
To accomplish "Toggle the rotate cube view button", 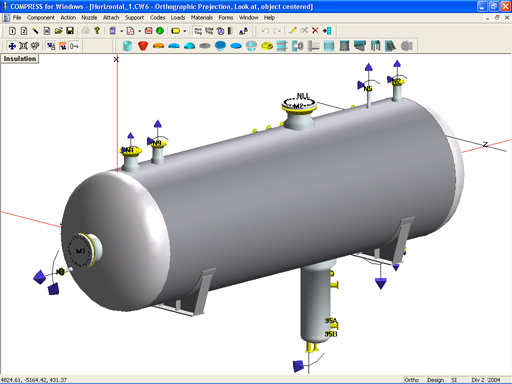I will tap(220, 31).
